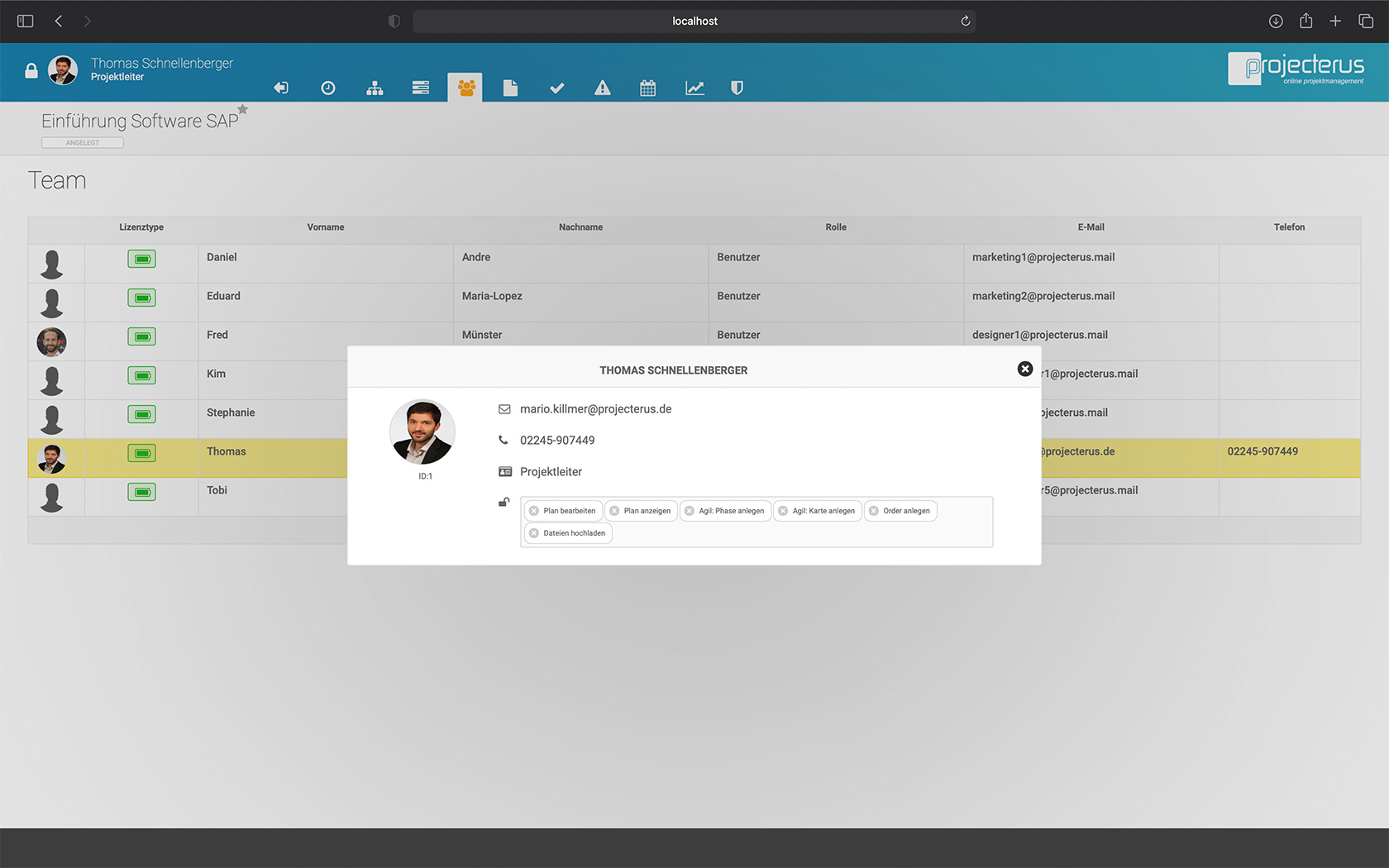Click the logout arrow icon in toolbar

click(281, 88)
